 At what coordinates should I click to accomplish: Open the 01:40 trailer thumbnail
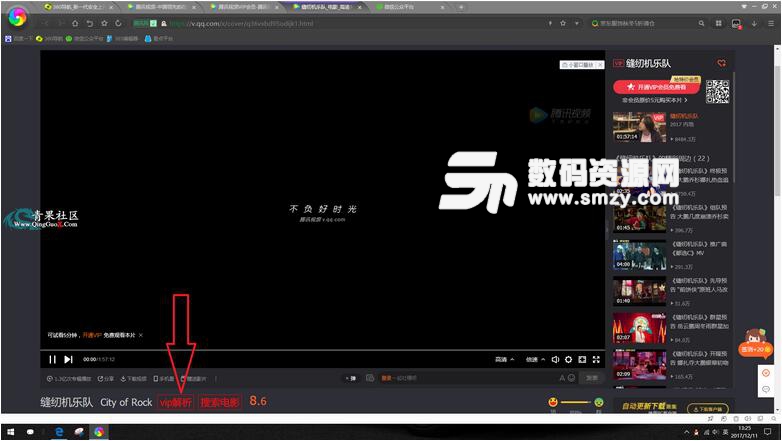point(639,291)
